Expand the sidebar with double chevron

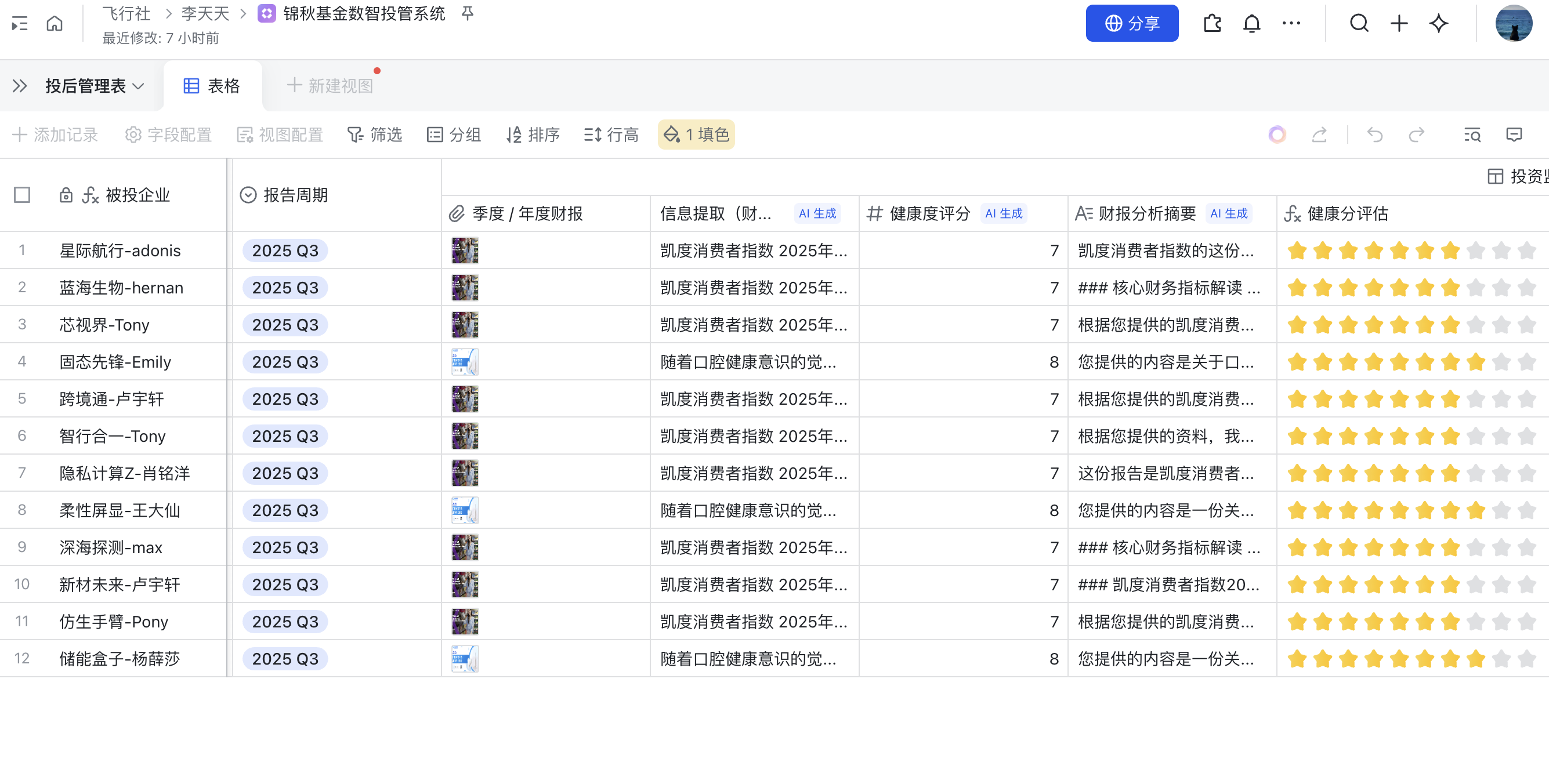pos(20,86)
